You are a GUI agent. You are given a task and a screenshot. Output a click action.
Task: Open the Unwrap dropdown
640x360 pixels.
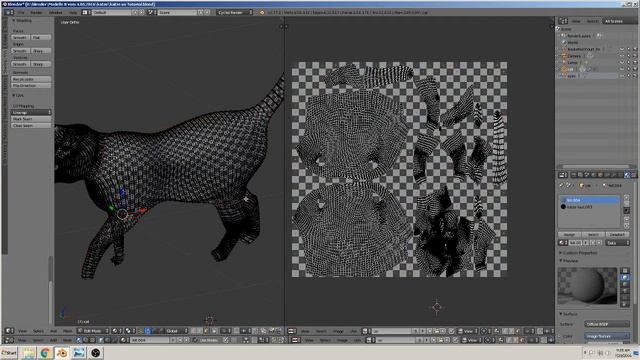point(31,112)
